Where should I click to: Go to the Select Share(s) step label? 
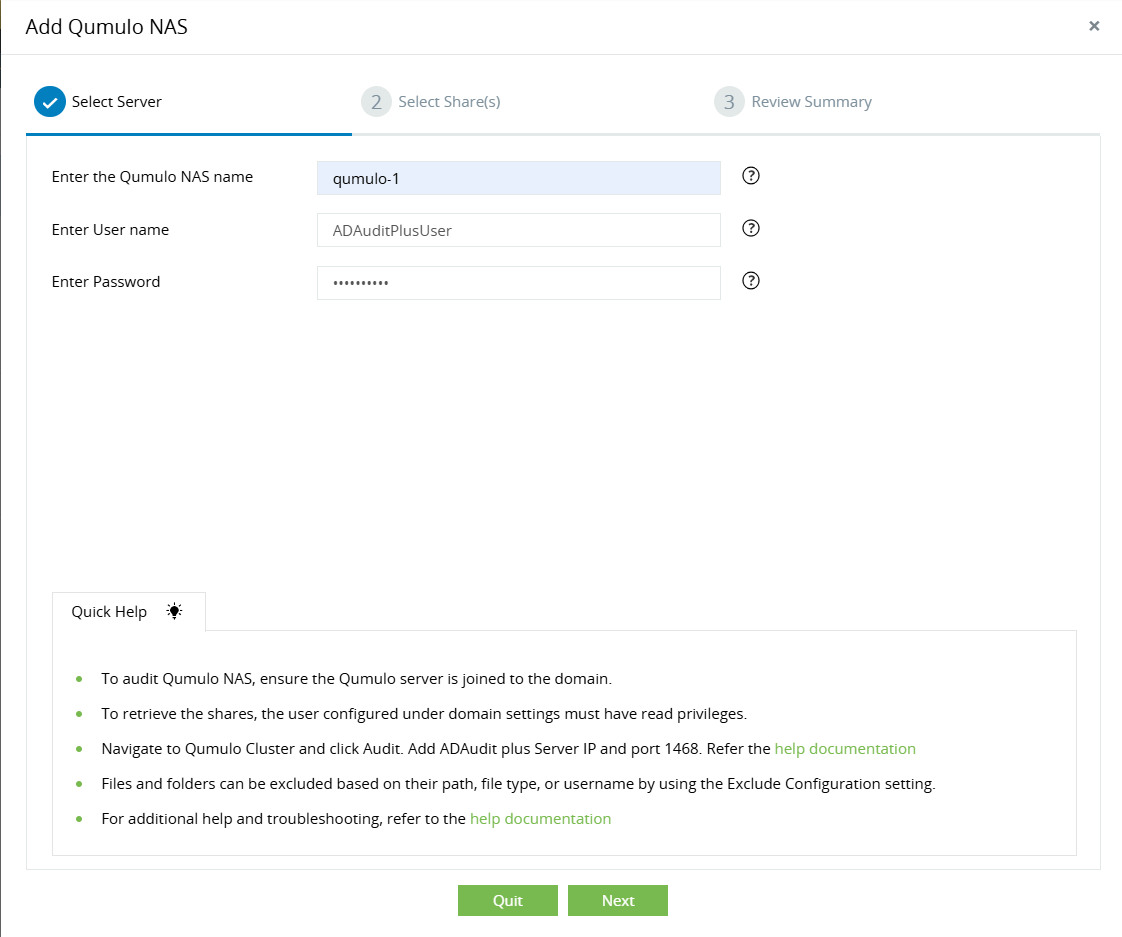click(x=449, y=102)
